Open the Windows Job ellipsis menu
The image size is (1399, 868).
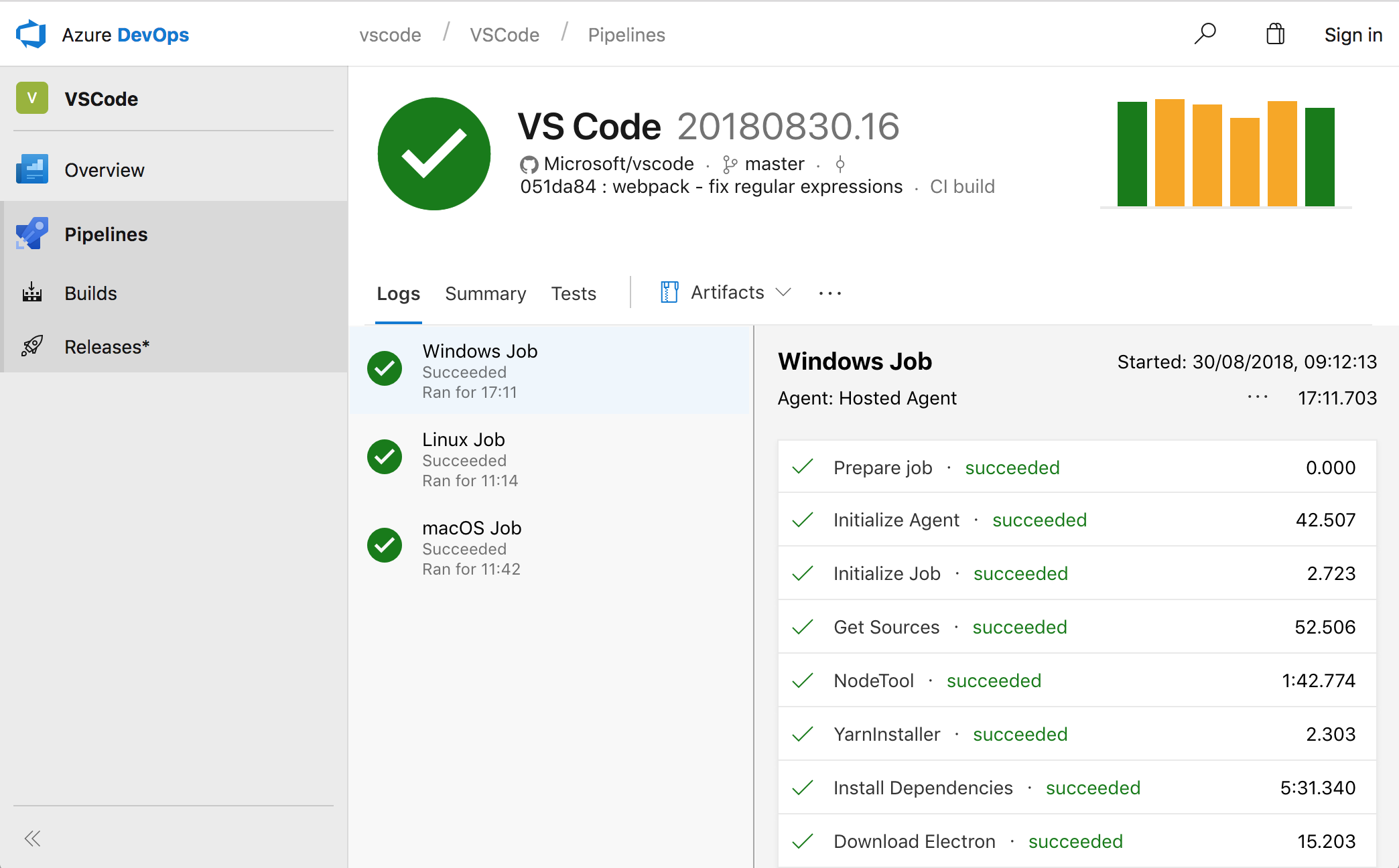1257,397
